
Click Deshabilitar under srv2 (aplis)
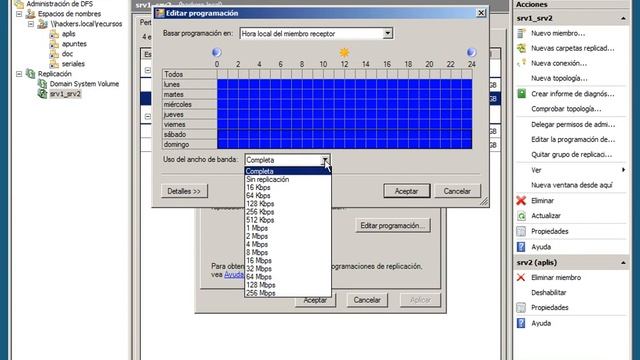(x=549, y=293)
